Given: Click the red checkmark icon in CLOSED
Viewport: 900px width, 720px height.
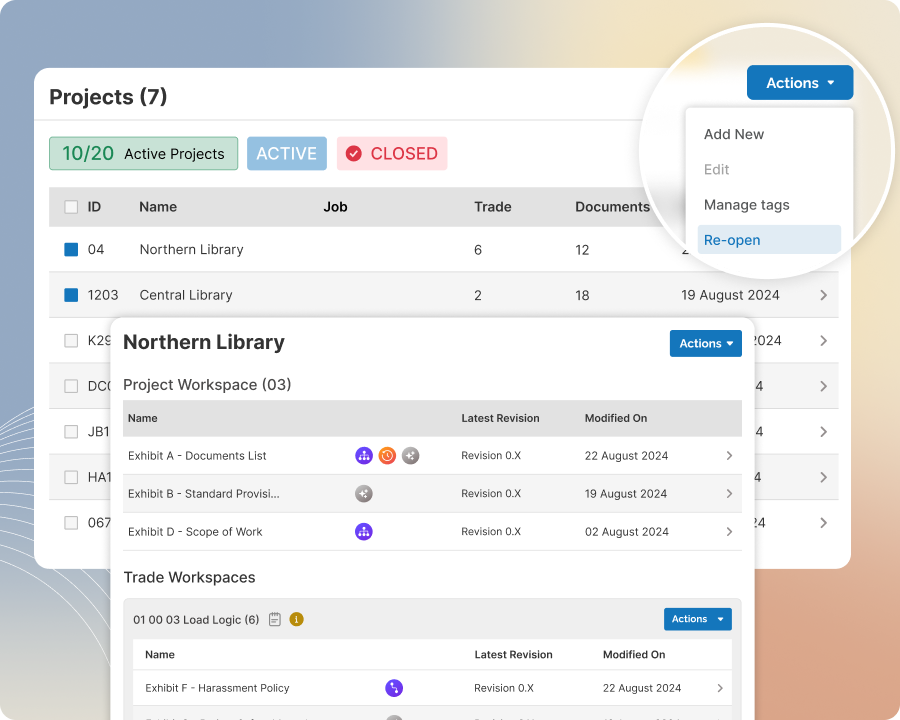Looking at the screenshot, I should point(354,153).
